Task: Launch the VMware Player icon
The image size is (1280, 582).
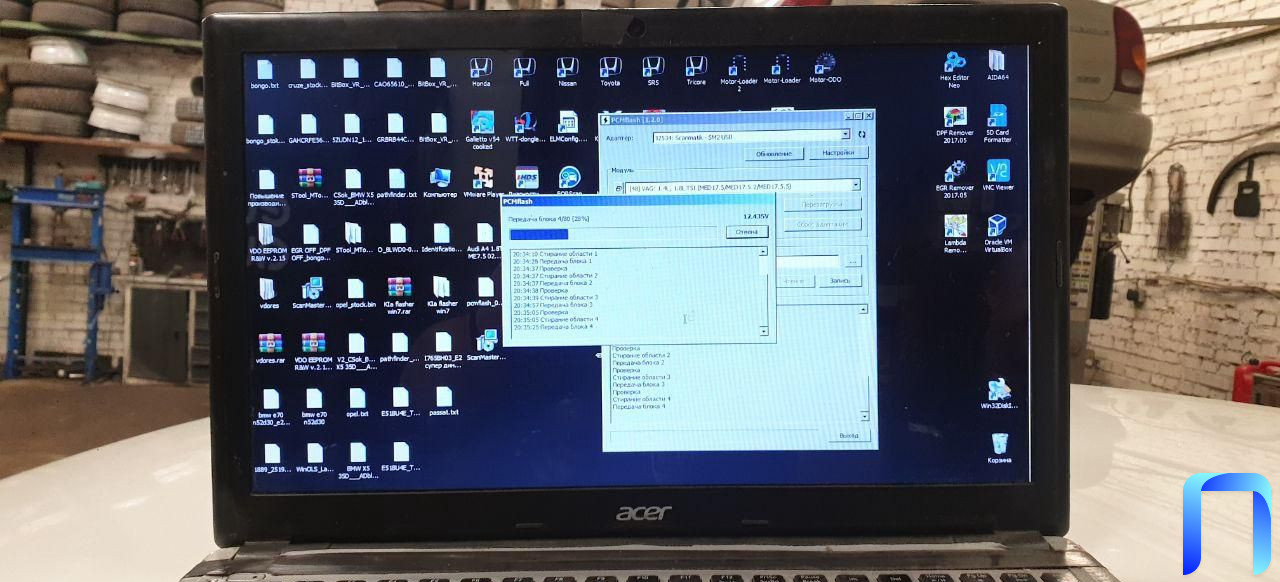Action: point(482,182)
